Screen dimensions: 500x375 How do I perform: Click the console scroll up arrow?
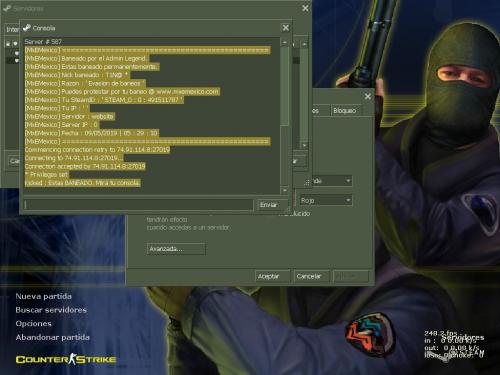coord(284,43)
